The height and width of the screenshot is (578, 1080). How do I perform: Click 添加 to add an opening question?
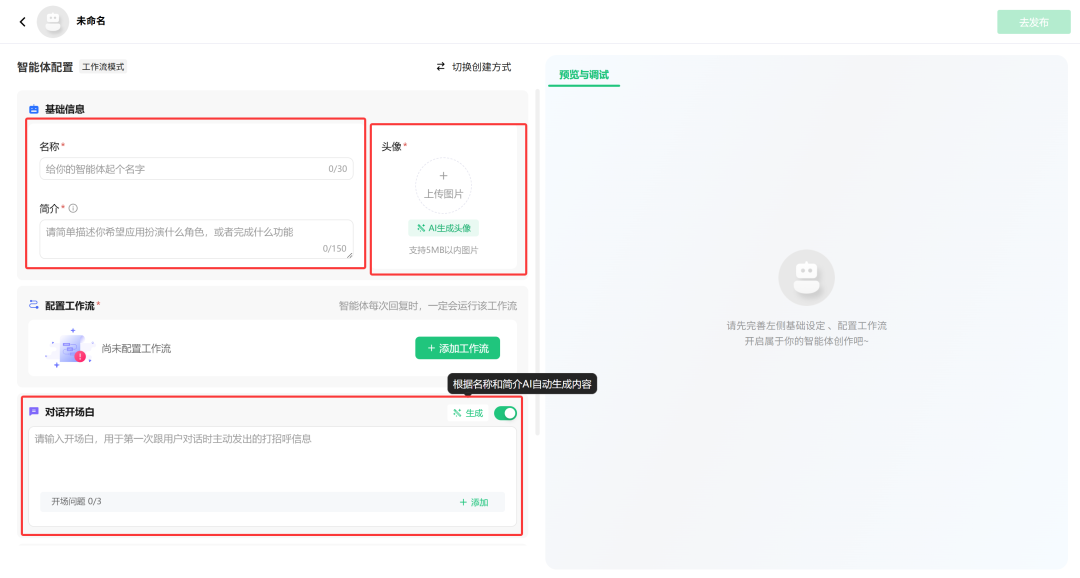[x=474, y=502]
